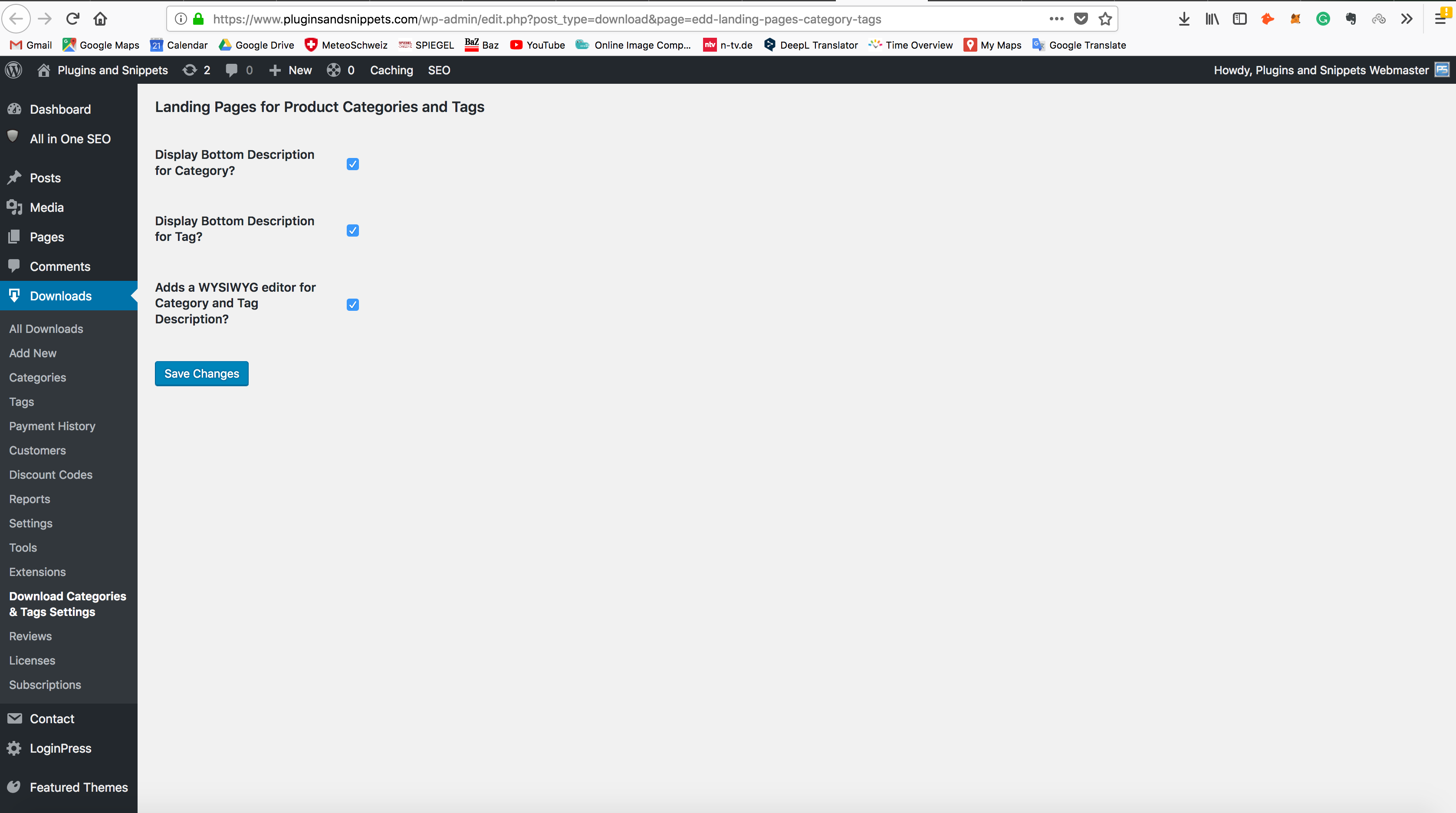
Task: Open the YouTube bookmark
Action: pos(537,45)
